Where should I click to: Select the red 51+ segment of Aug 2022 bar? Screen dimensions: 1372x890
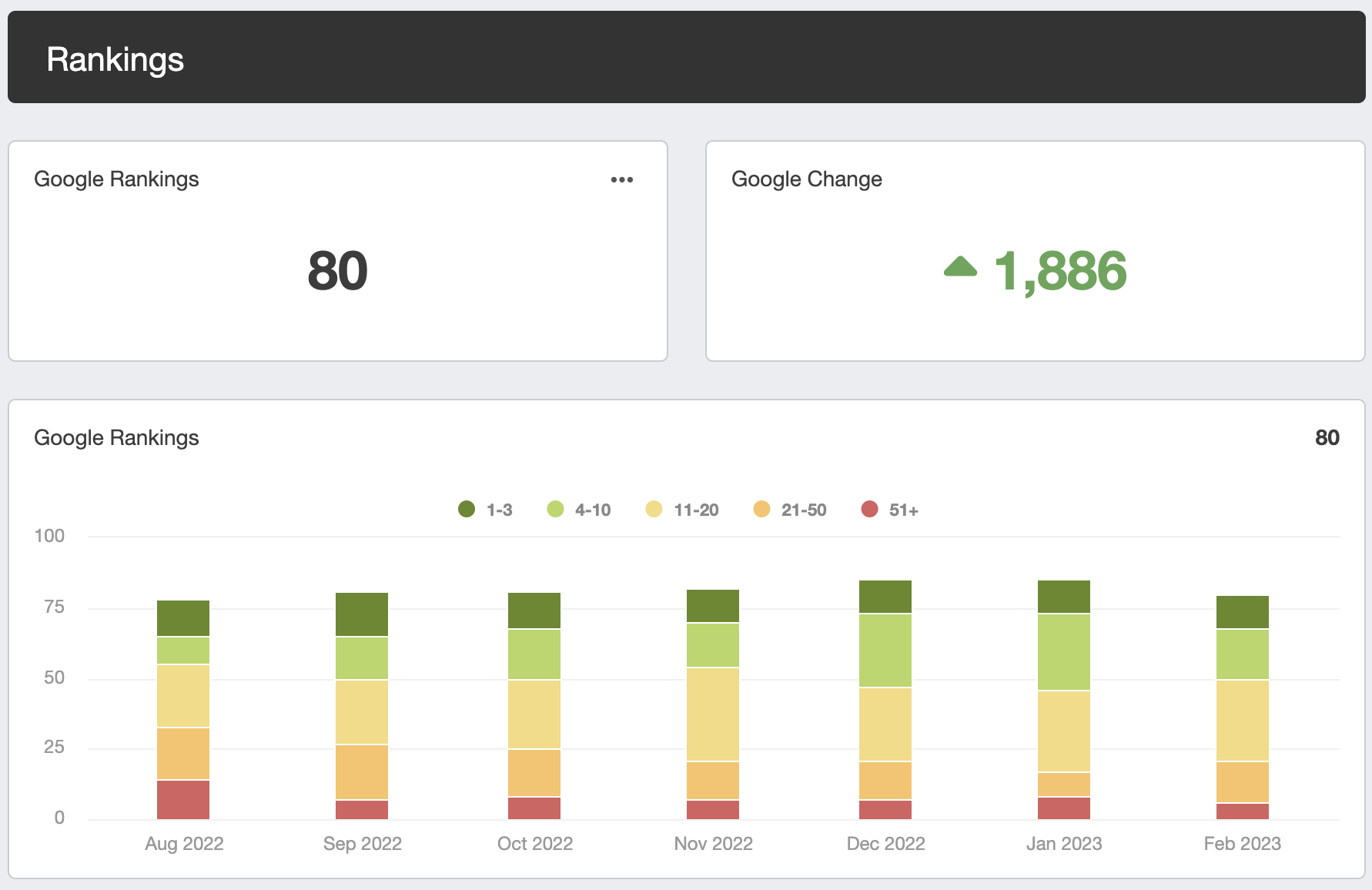(x=183, y=799)
